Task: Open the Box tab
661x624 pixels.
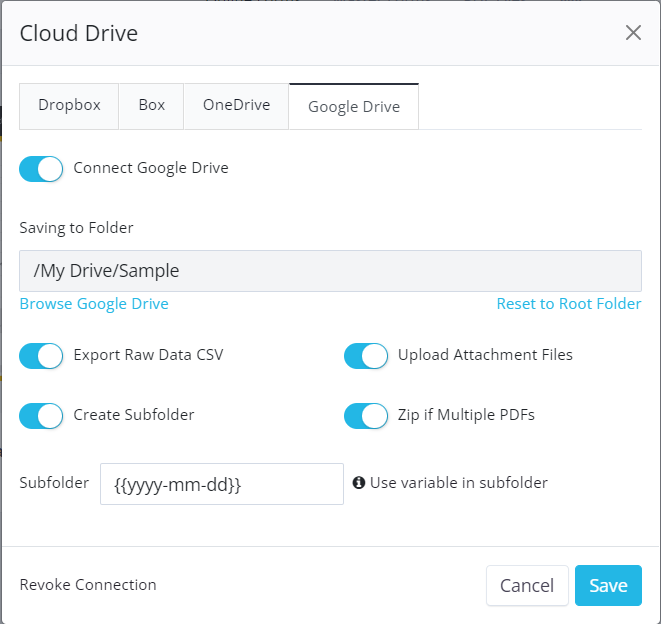Action: [x=152, y=105]
